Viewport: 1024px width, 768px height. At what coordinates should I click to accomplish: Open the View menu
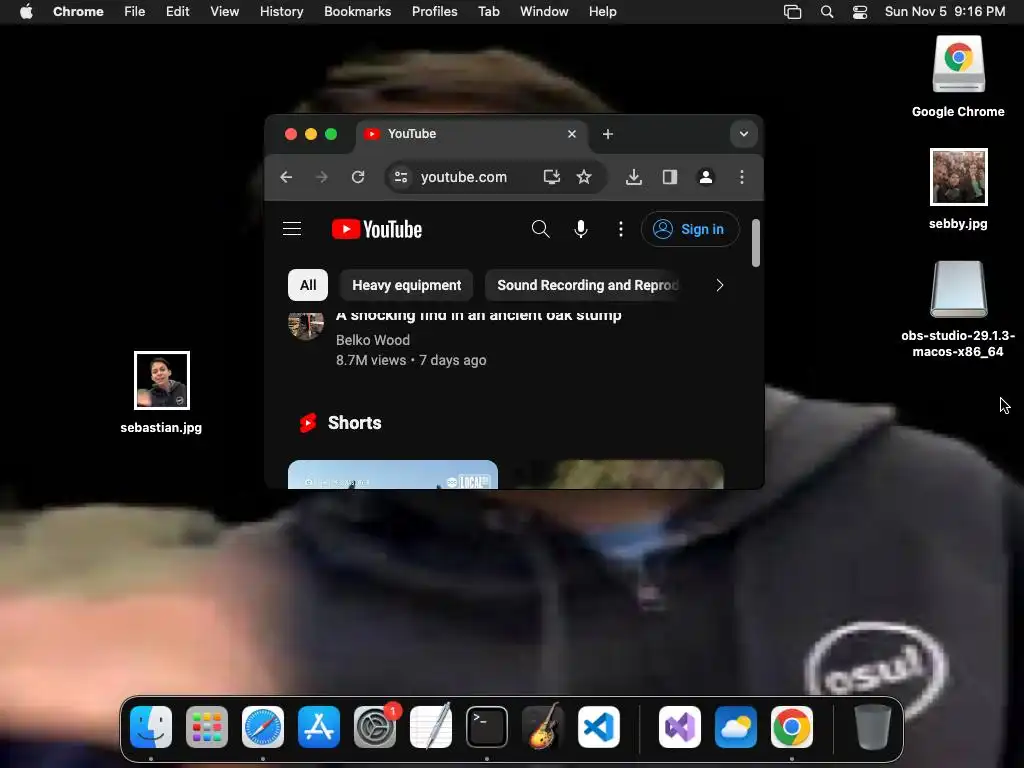pos(224,12)
